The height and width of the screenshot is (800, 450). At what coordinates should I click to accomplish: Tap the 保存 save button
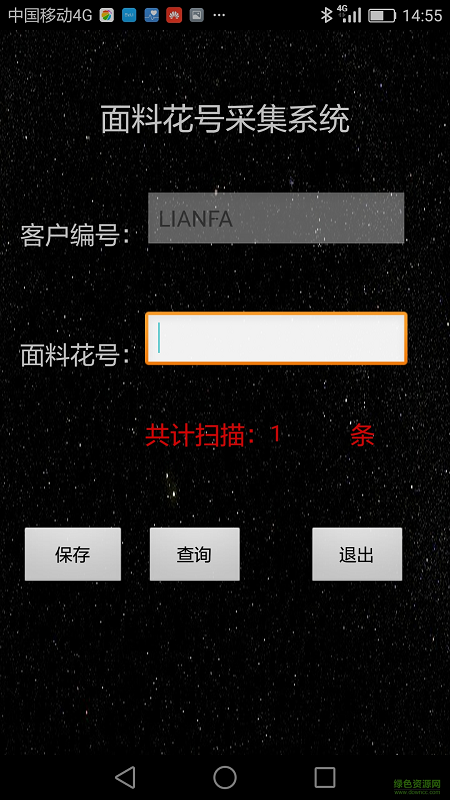[x=73, y=554]
